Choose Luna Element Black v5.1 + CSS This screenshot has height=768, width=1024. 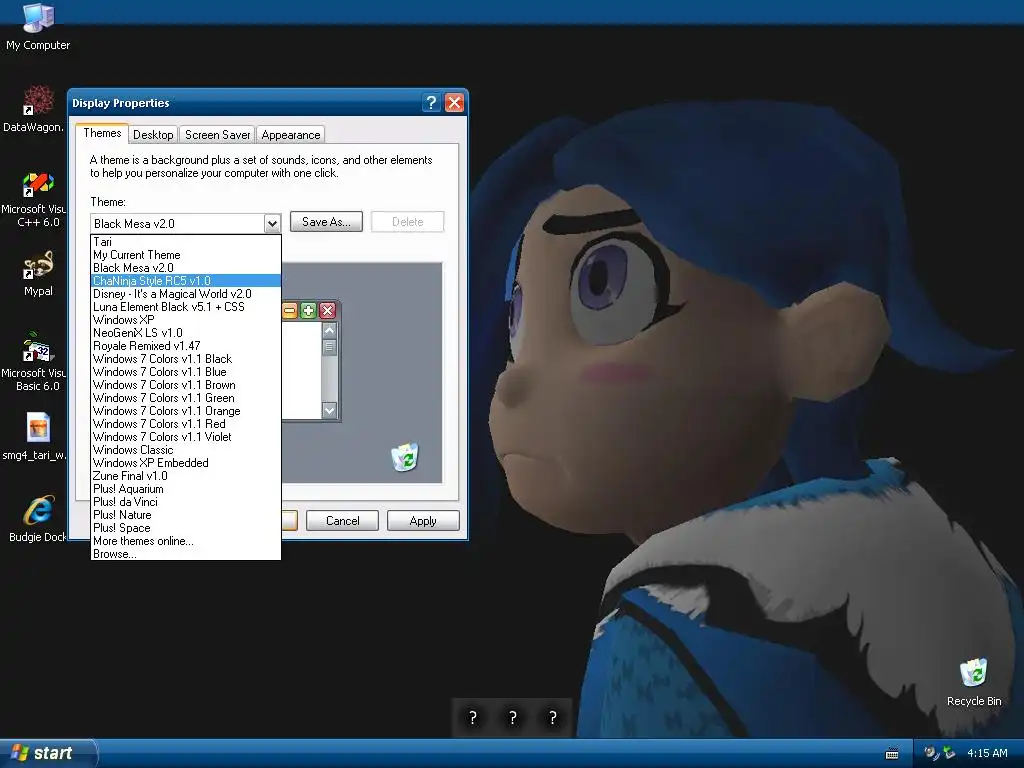click(185, 307)
